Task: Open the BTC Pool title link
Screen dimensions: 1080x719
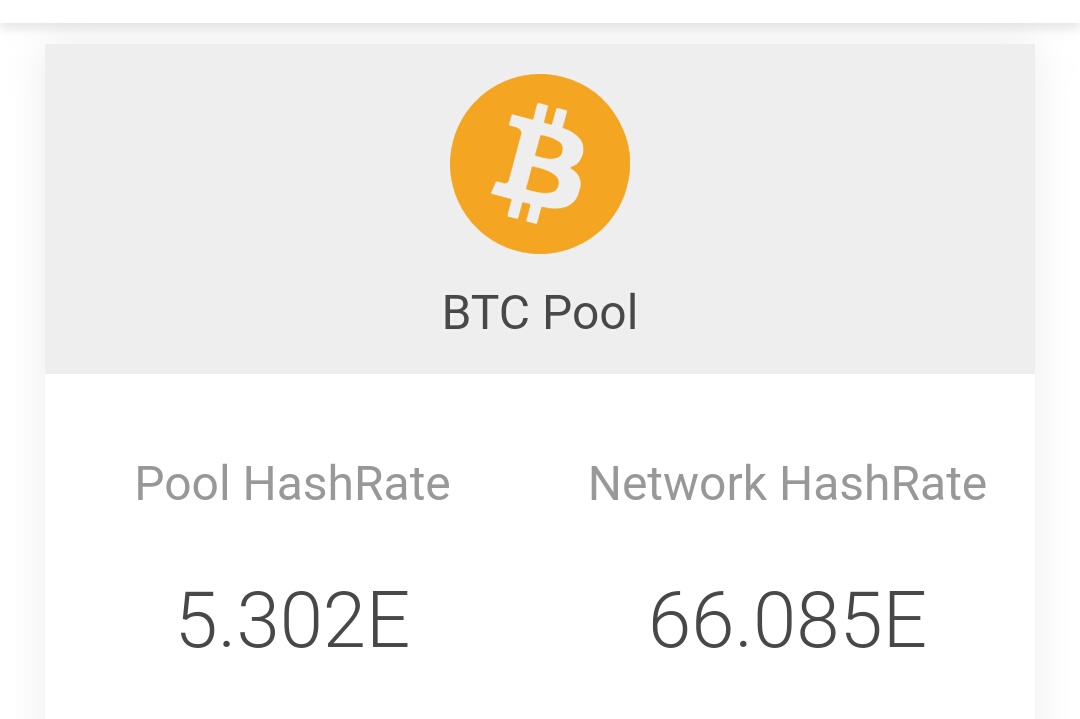Action: [540, 313]
